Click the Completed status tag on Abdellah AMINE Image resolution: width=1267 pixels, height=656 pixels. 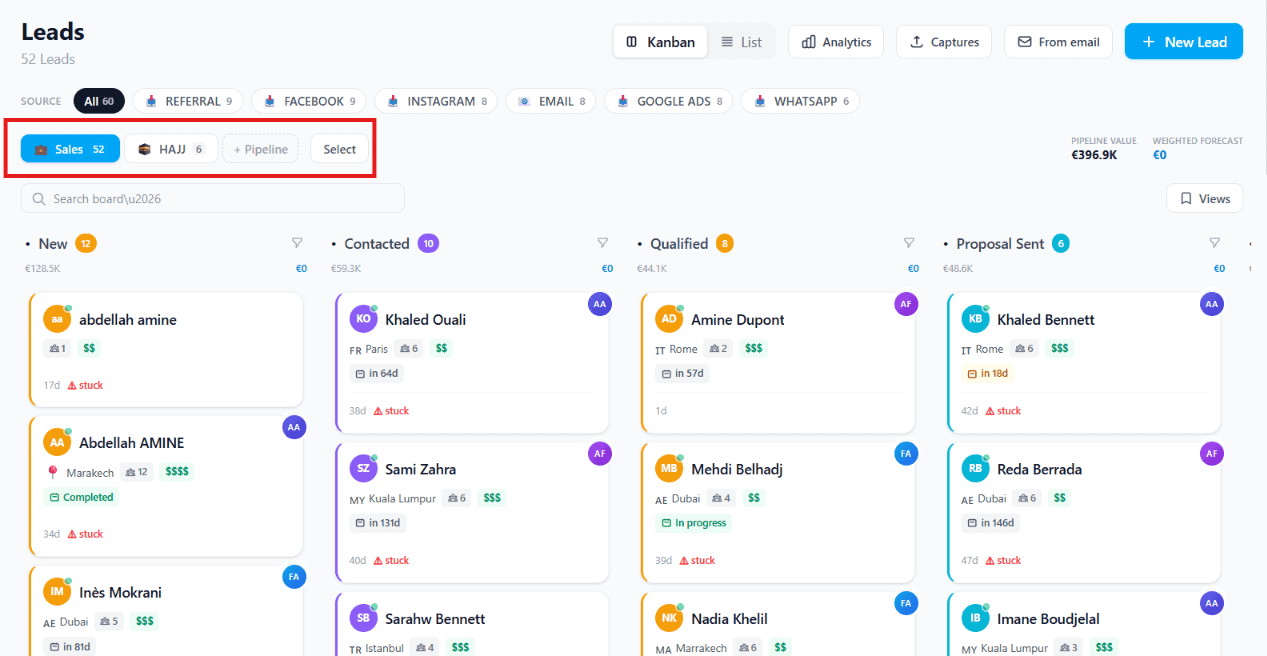[81, 497]
